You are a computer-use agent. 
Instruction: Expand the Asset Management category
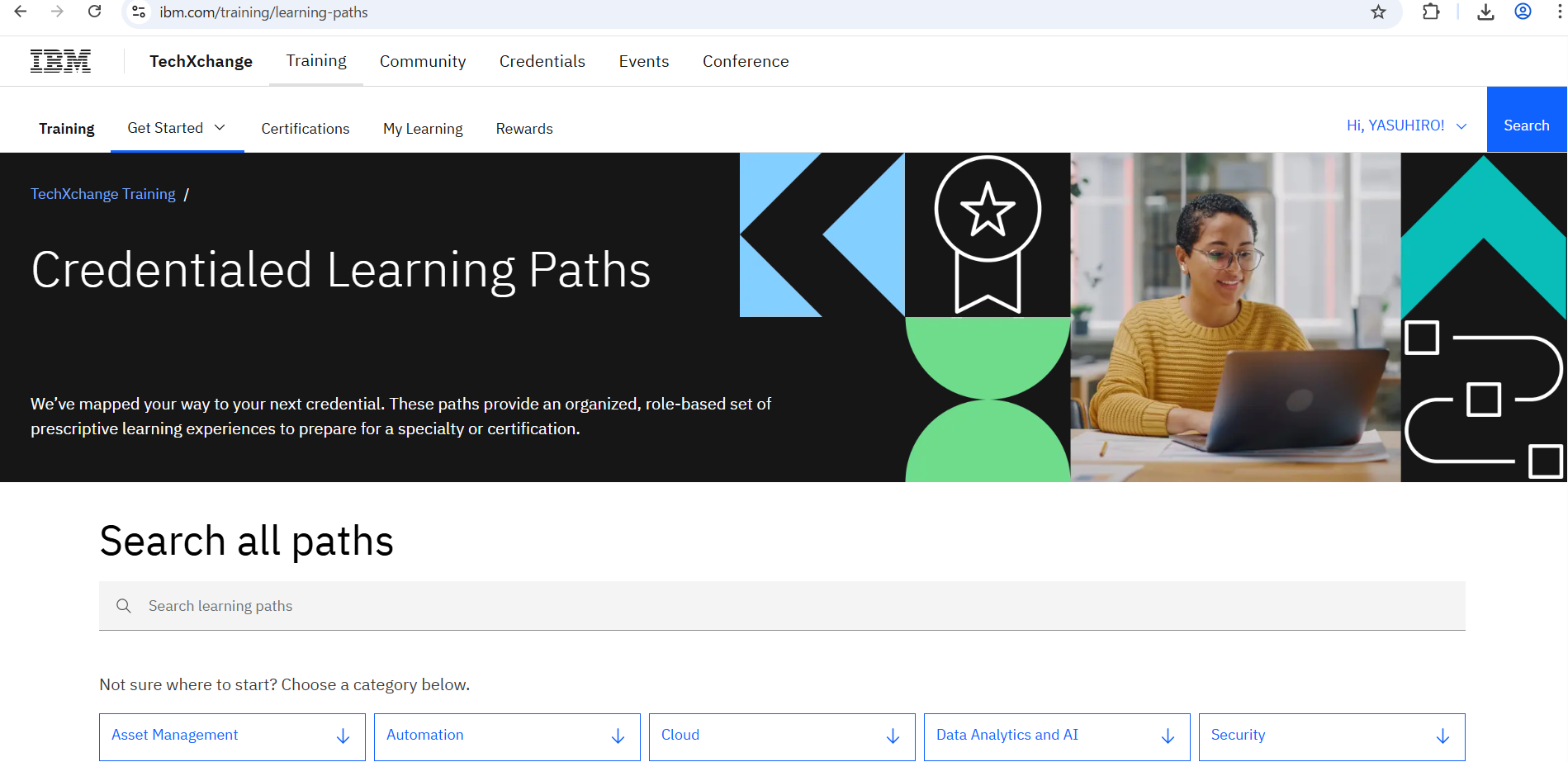232,736
